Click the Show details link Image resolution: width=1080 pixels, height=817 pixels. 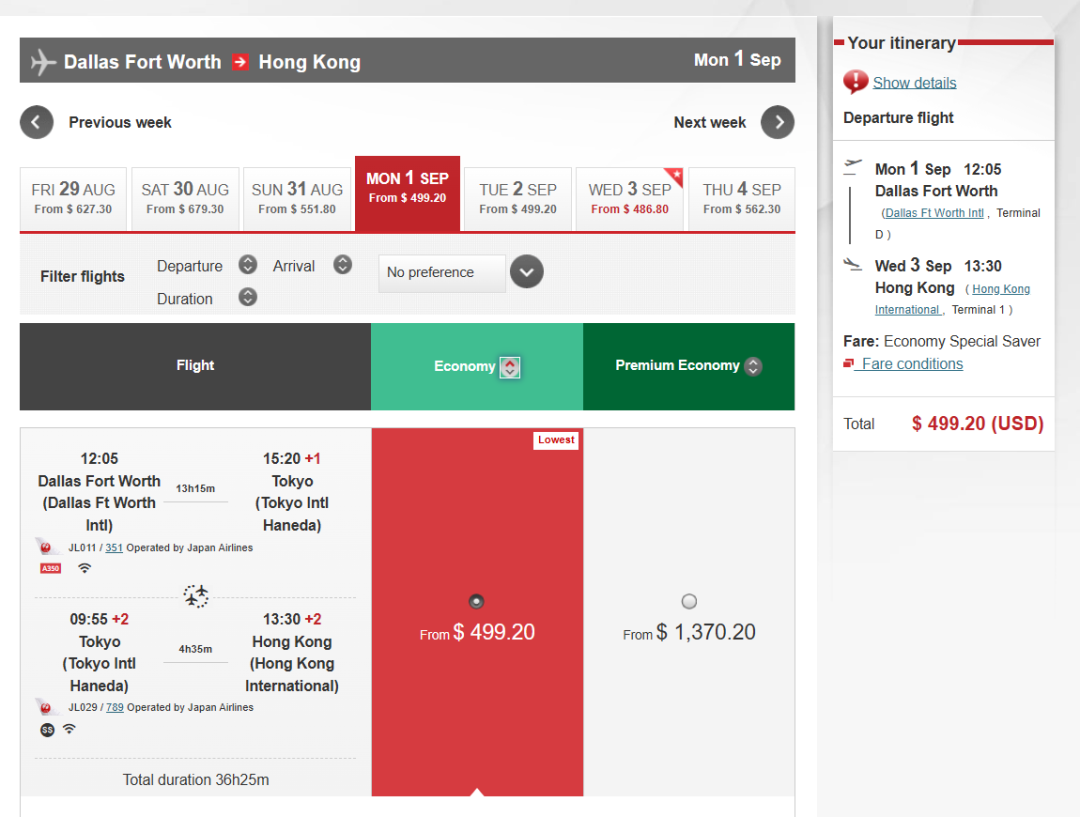[x=914, y=83]
